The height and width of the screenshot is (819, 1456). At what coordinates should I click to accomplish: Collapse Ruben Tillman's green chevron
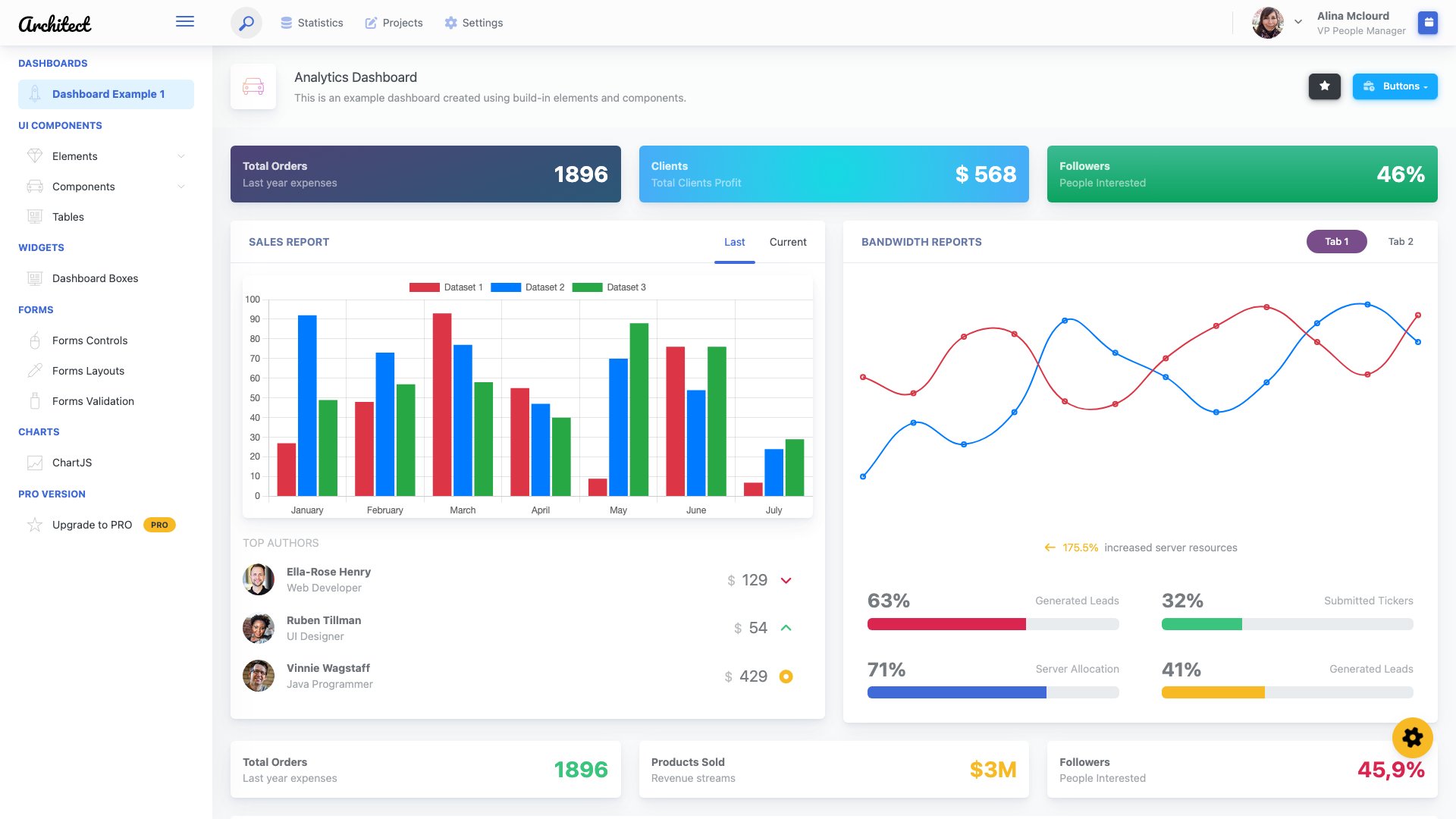786,627
